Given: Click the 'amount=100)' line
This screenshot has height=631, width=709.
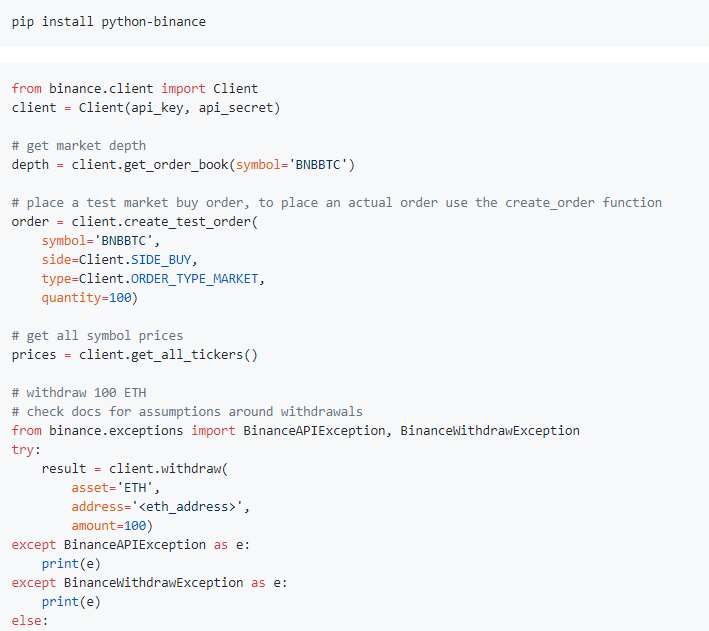Looking at the screenshot, I should click(112, 526).
